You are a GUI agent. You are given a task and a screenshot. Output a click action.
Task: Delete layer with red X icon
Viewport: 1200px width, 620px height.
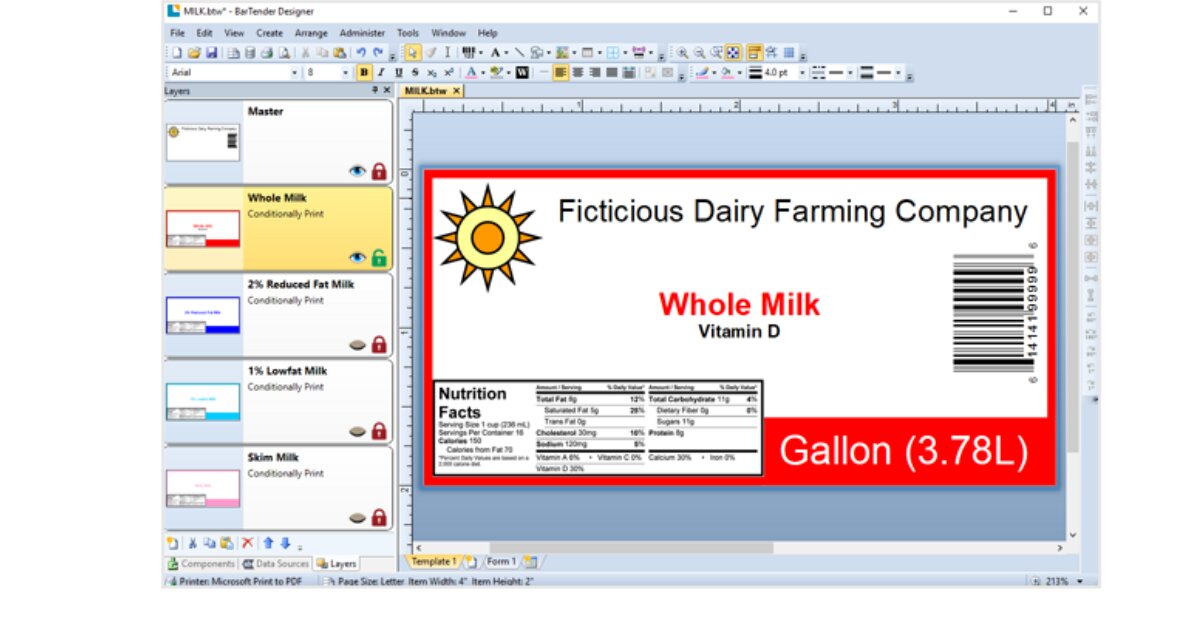pyautogui.click(x=248, y=543)
